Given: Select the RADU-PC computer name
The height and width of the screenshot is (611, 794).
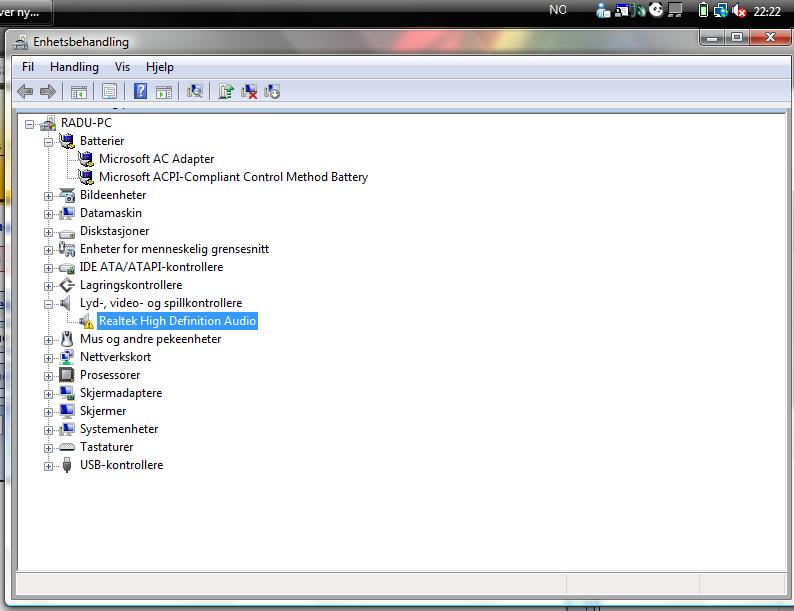Looking at the screenshot, I should tap(86, 123).
